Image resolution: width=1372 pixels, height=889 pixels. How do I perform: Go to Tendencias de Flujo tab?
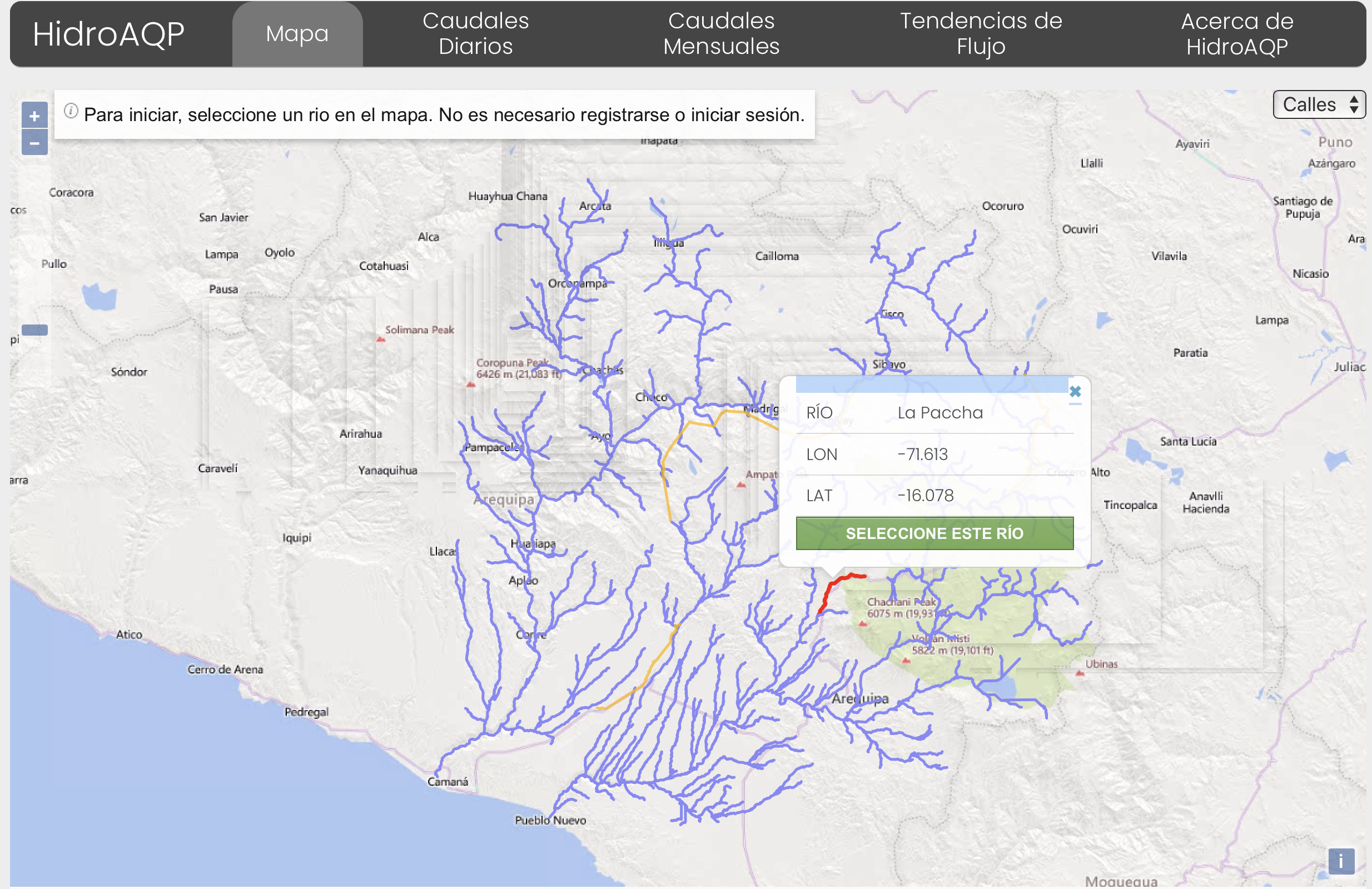point(981,34)
